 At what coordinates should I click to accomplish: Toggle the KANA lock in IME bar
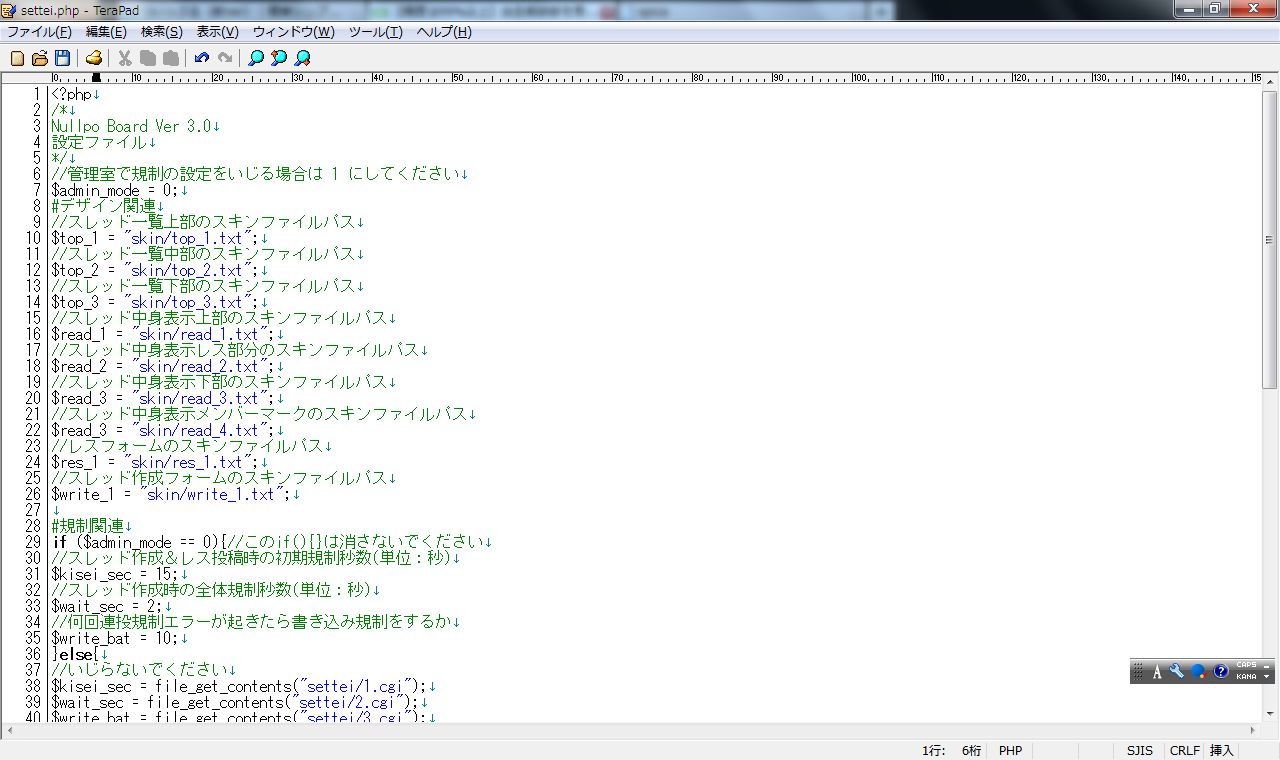click(1246, 677)
